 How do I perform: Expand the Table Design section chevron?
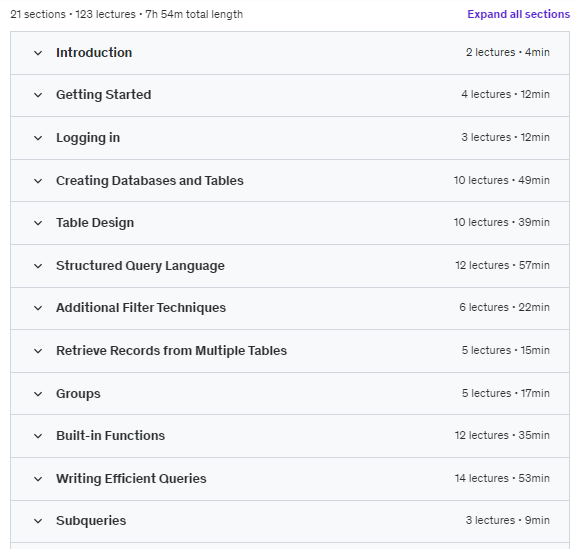click(38, 223)
